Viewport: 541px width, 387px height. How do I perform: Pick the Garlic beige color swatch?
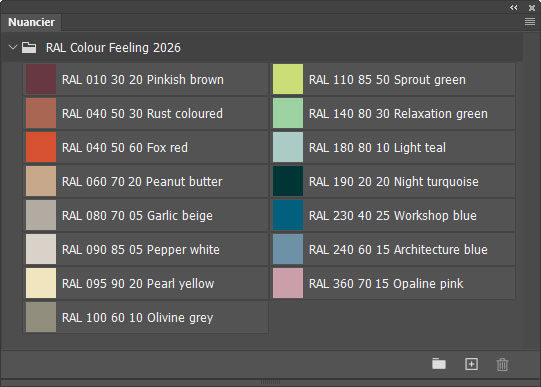41,215
